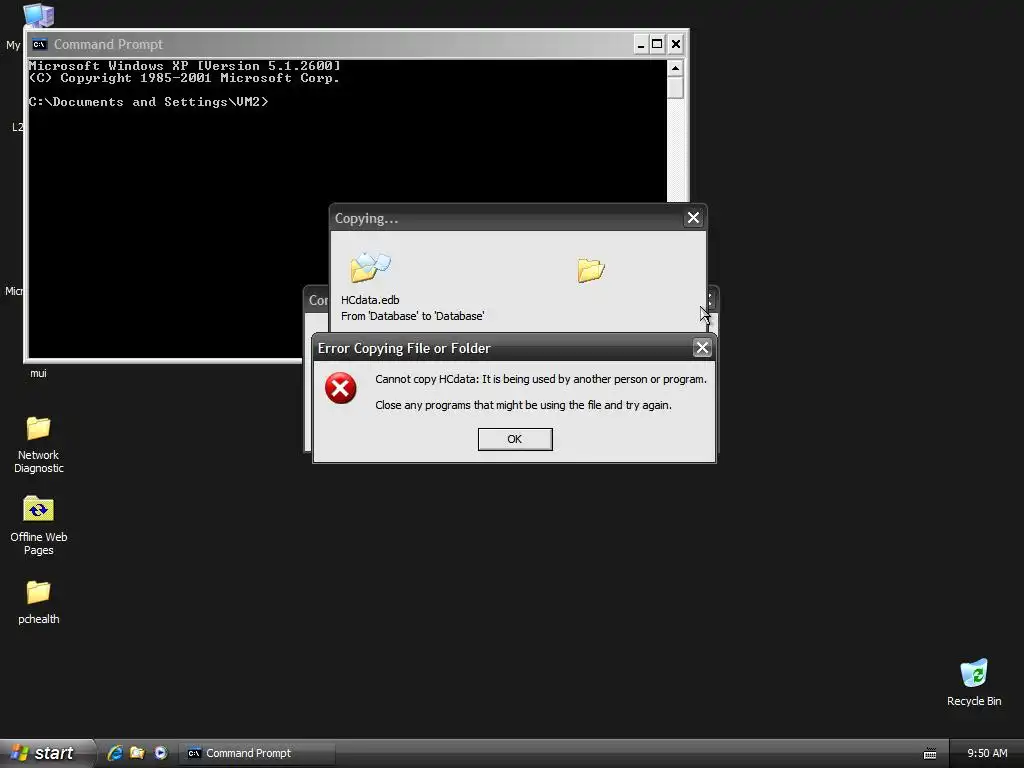Click the destination folder icon in Copying dialog

pyautogui.click(x=591, y=270)
